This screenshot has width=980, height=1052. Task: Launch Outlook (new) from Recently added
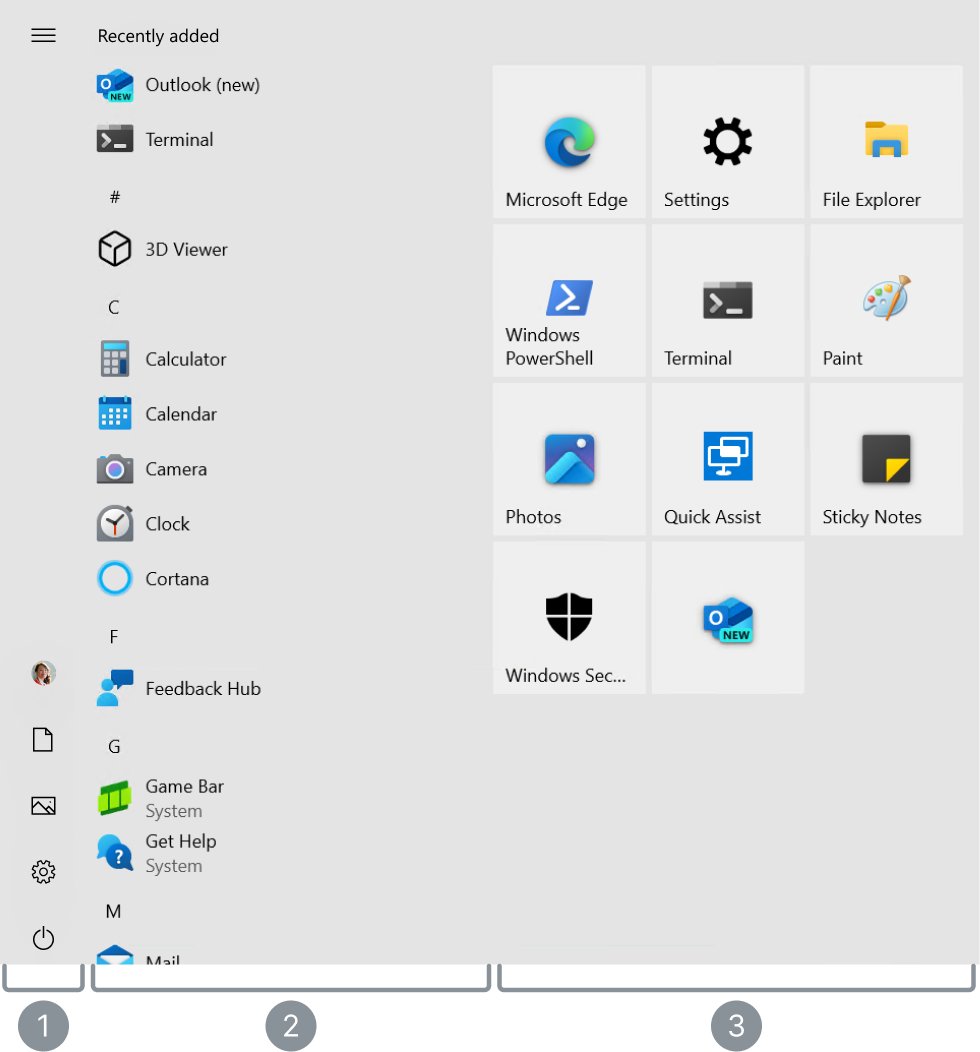[x=178, y=85]
